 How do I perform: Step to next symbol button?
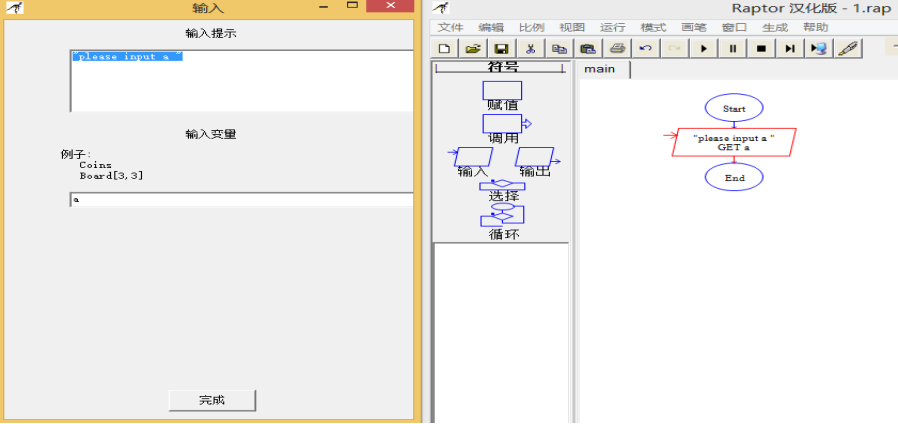(789, 49)
